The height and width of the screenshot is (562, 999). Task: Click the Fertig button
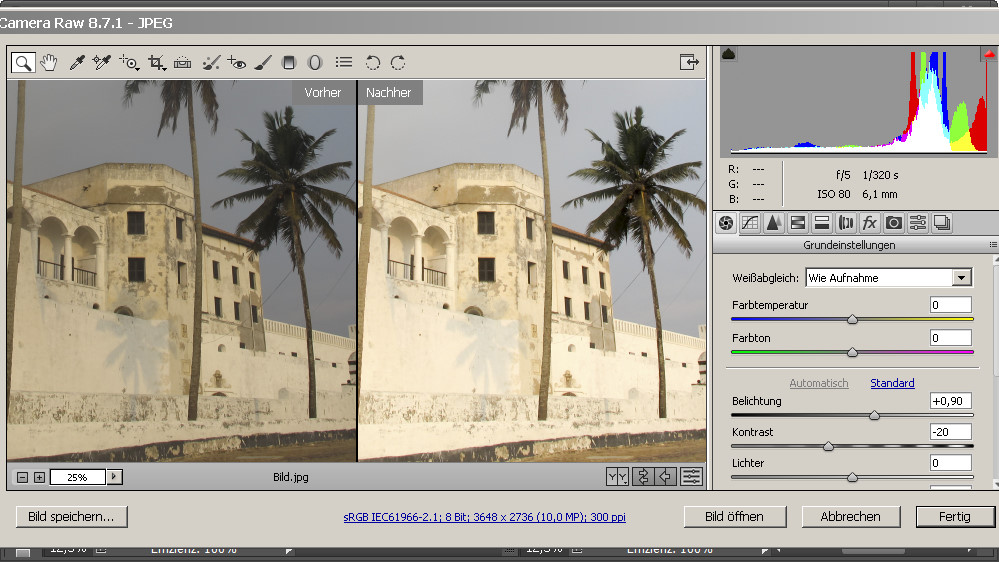point(955,517)
